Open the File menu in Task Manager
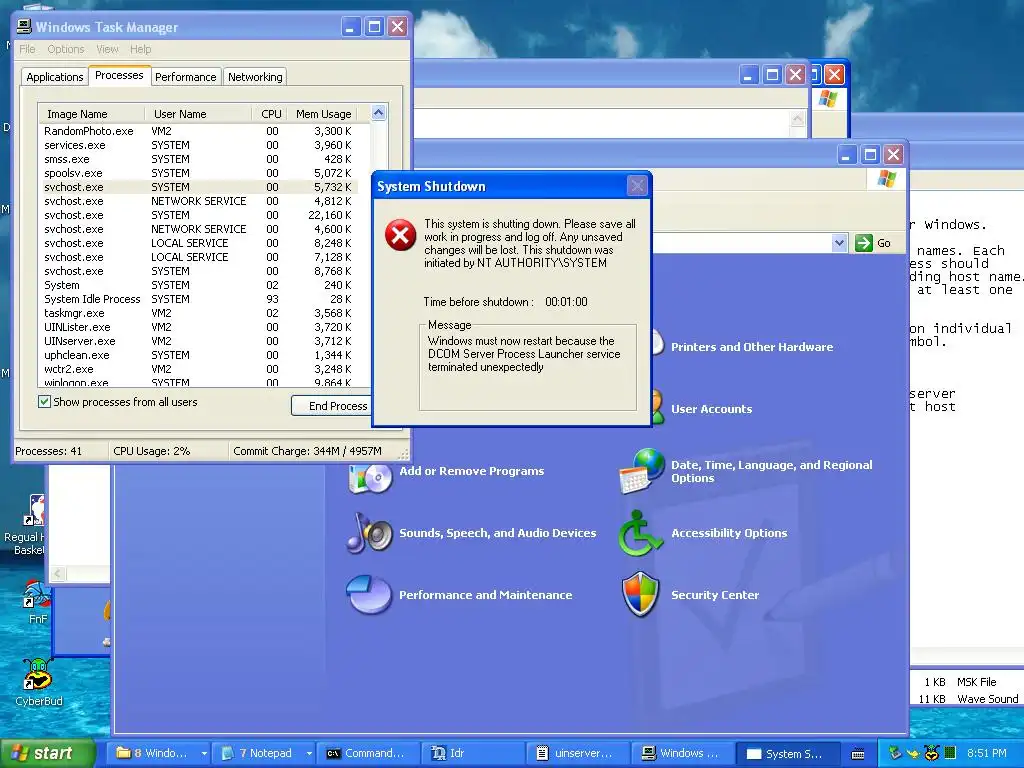 click(27, 49)
